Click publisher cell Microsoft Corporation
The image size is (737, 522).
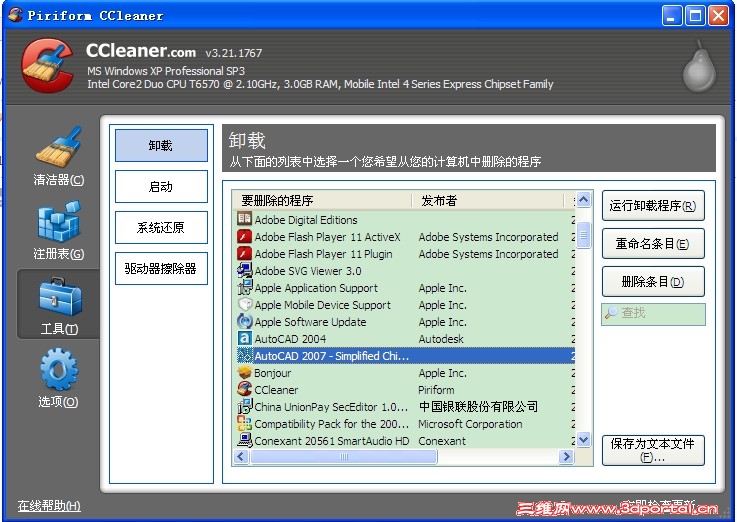pyautogui.click(x=470, y=423)
